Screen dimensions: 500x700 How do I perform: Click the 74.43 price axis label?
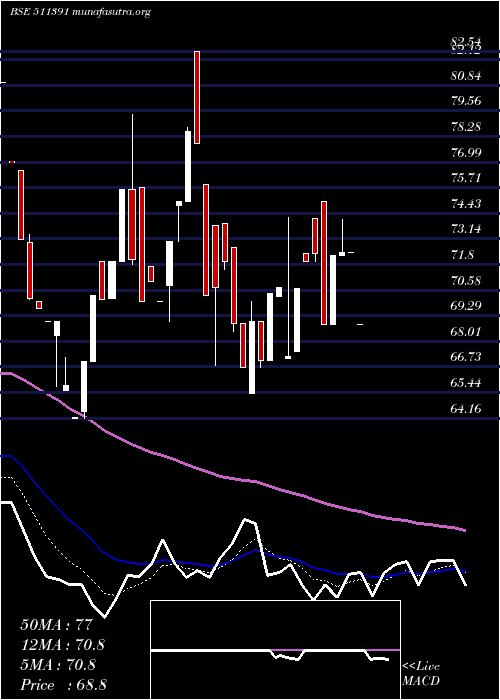click(466, 204)
